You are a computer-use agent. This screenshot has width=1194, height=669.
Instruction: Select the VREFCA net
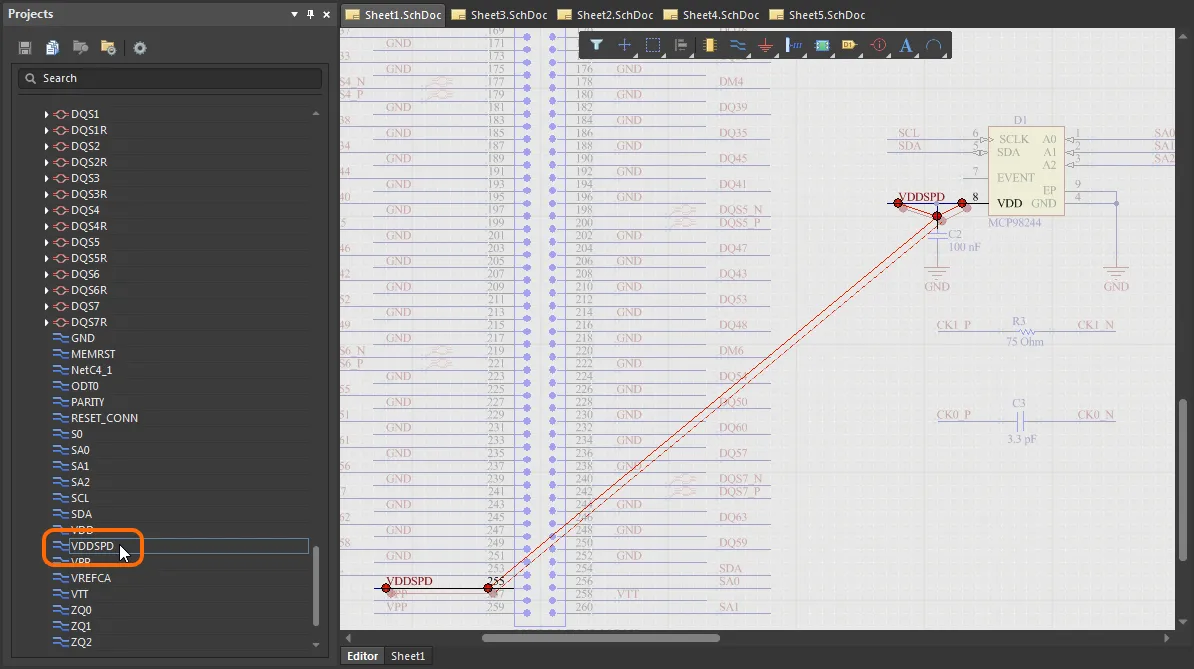click(x=91, y=578)
